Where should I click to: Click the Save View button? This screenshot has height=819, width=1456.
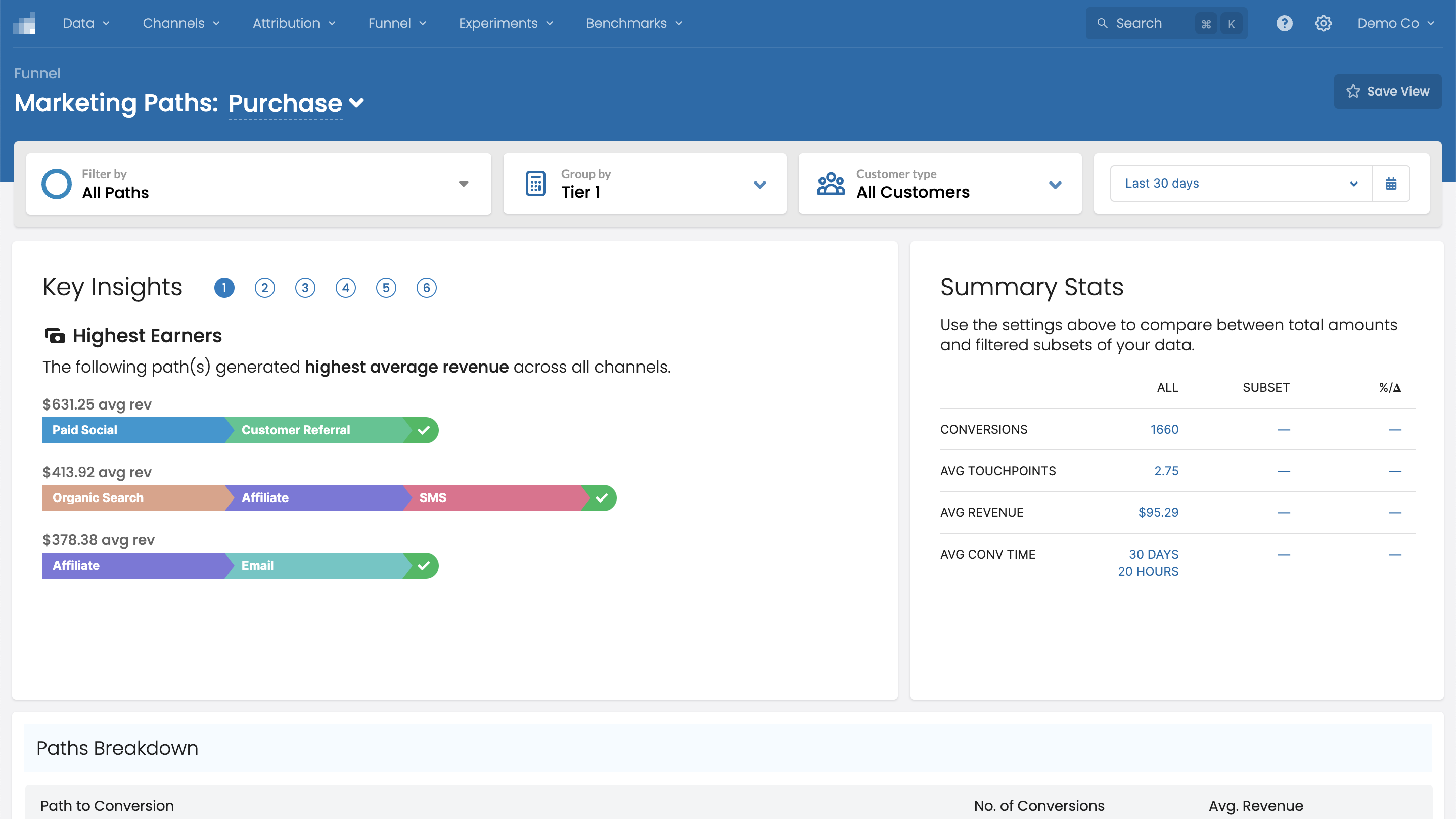point(1387,92)
